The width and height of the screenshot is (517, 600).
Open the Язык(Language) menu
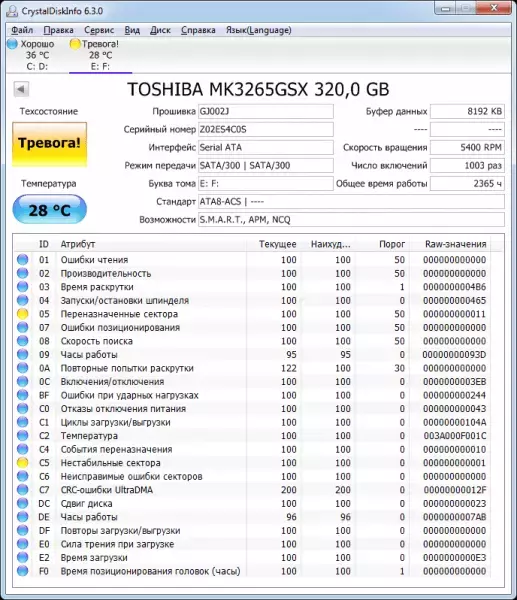258,30
